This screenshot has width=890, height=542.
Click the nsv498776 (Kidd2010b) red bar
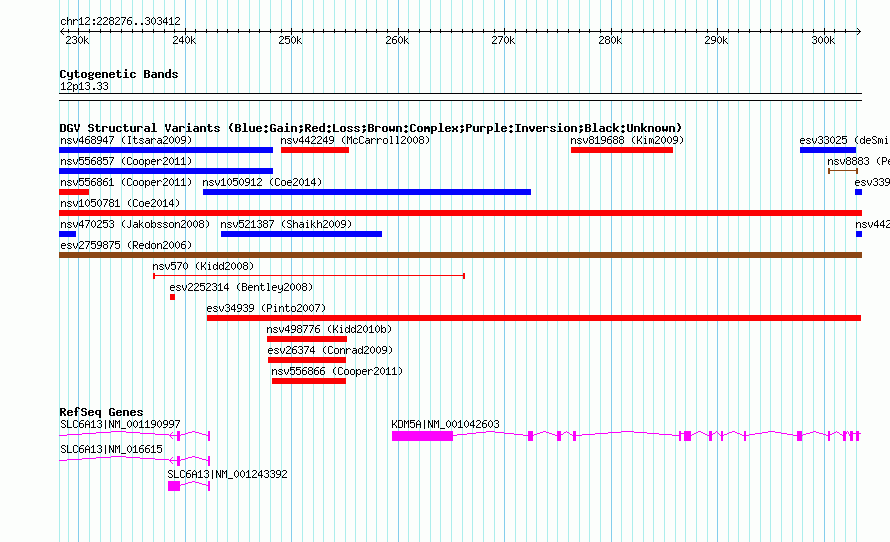coord(307,339)
